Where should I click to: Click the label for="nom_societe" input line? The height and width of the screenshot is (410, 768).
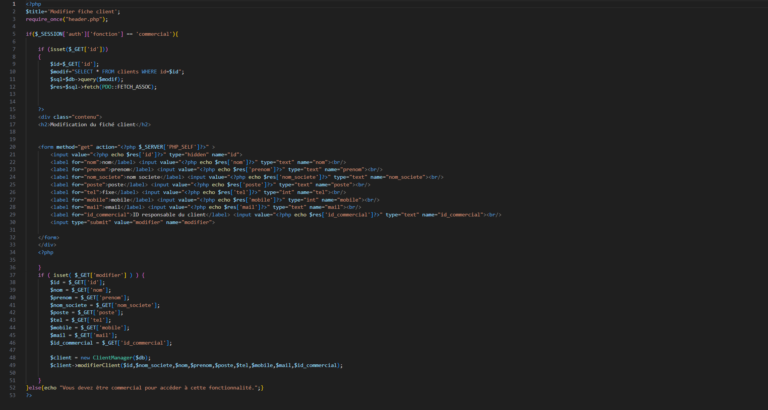[x=247, y=177]
